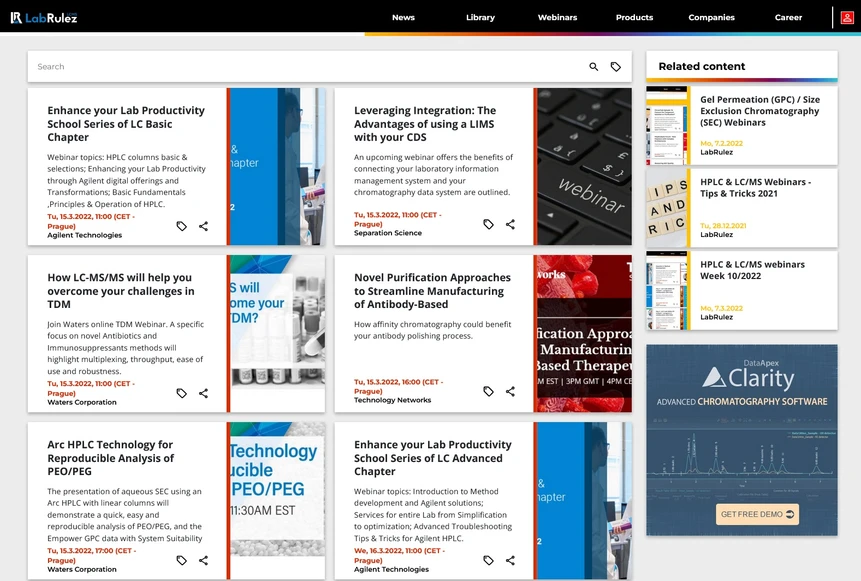Click the LC Basic Chapter card thumbnail image
This screenshot has width=861, height=581.
(277, 166)
